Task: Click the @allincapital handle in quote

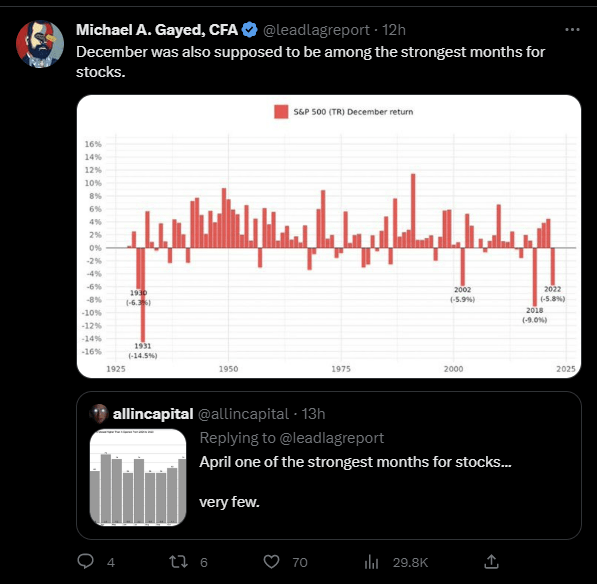Action: pyautogui.click(x=243, y=414)
